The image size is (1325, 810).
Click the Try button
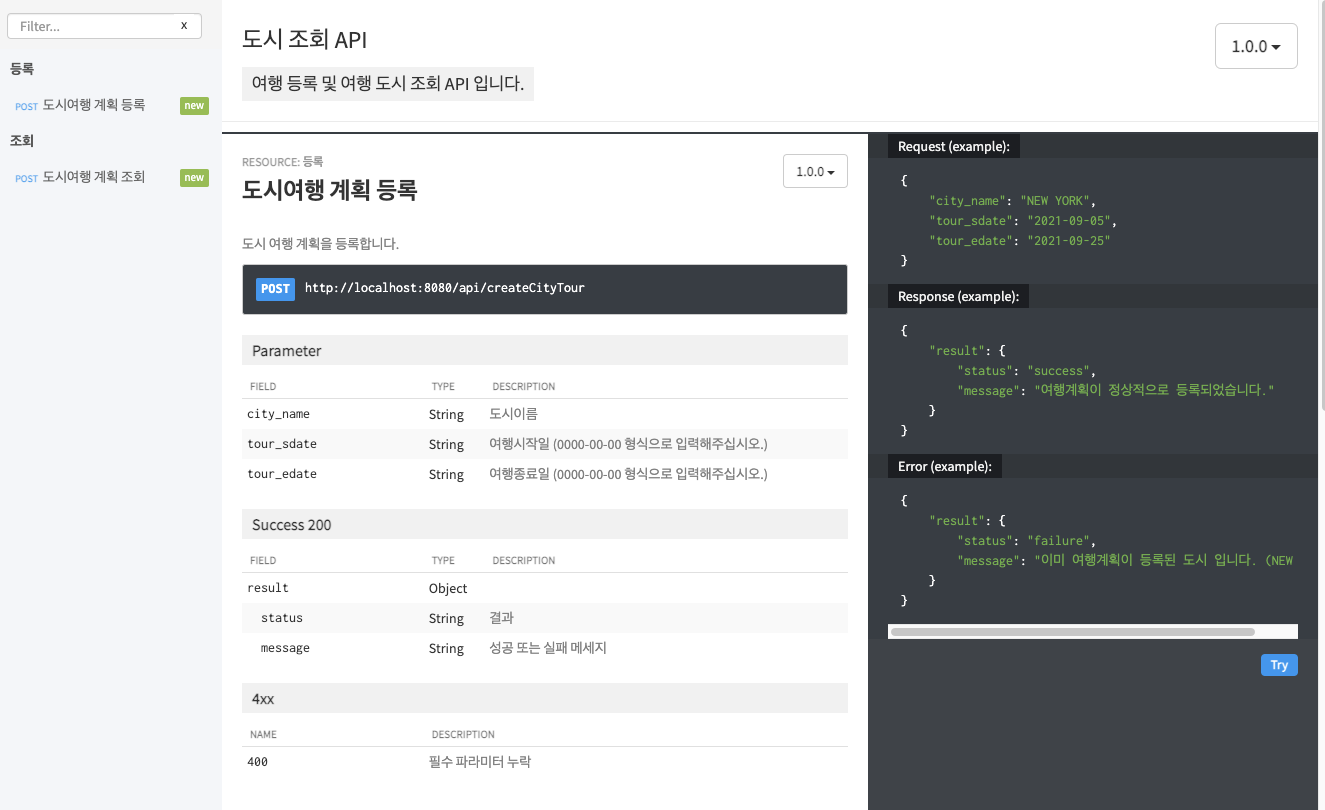pos(1279,665)
